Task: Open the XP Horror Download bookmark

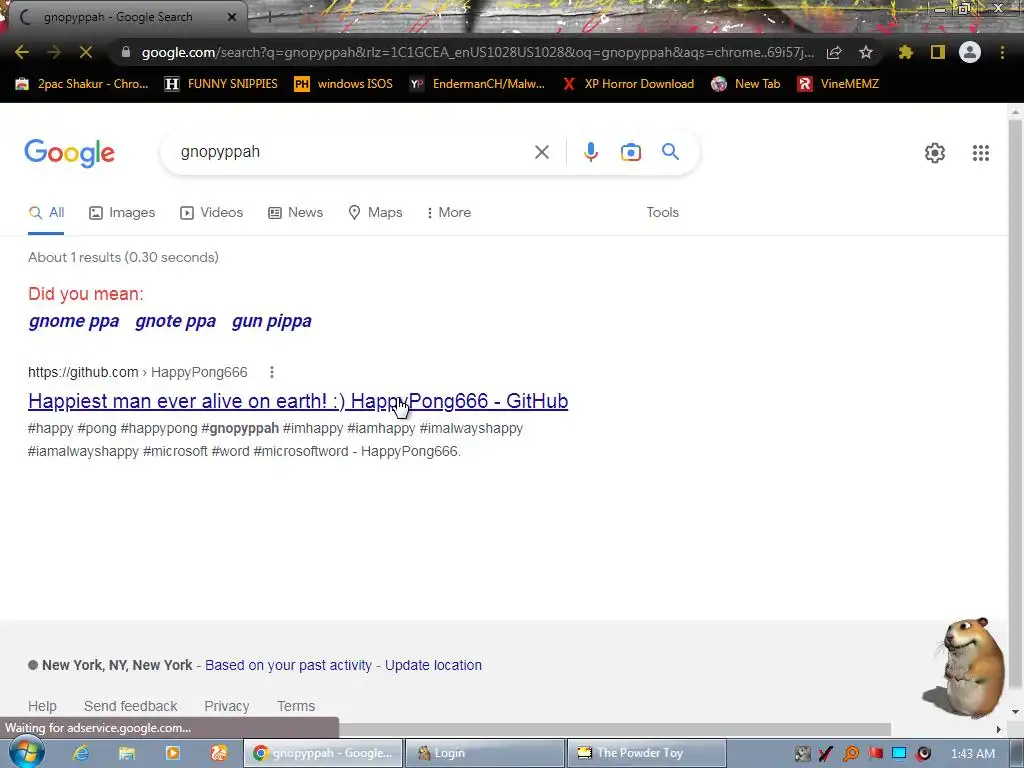Action: [x=628, y=84]
